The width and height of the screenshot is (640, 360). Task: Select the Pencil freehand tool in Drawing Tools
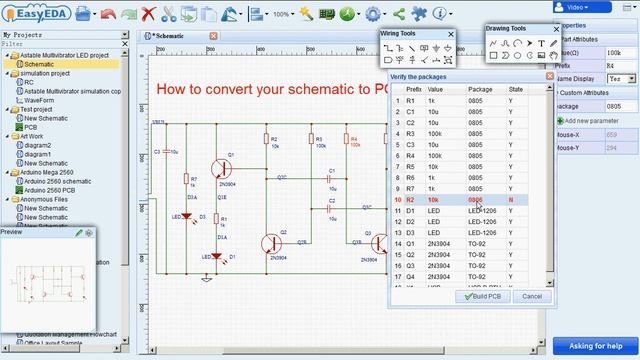point(553,43)
